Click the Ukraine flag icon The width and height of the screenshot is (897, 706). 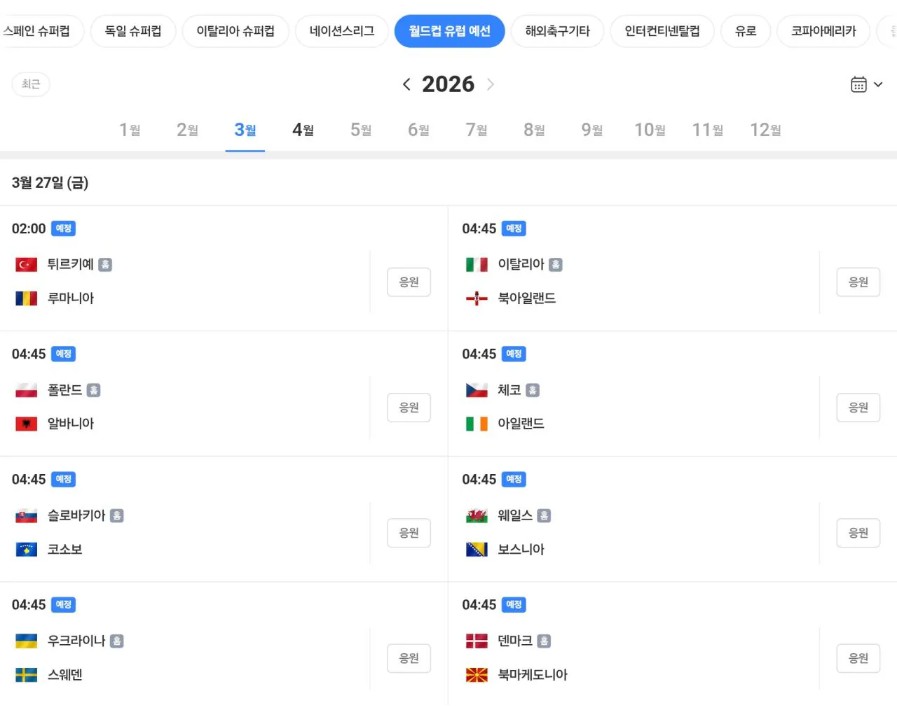[28, 641]
